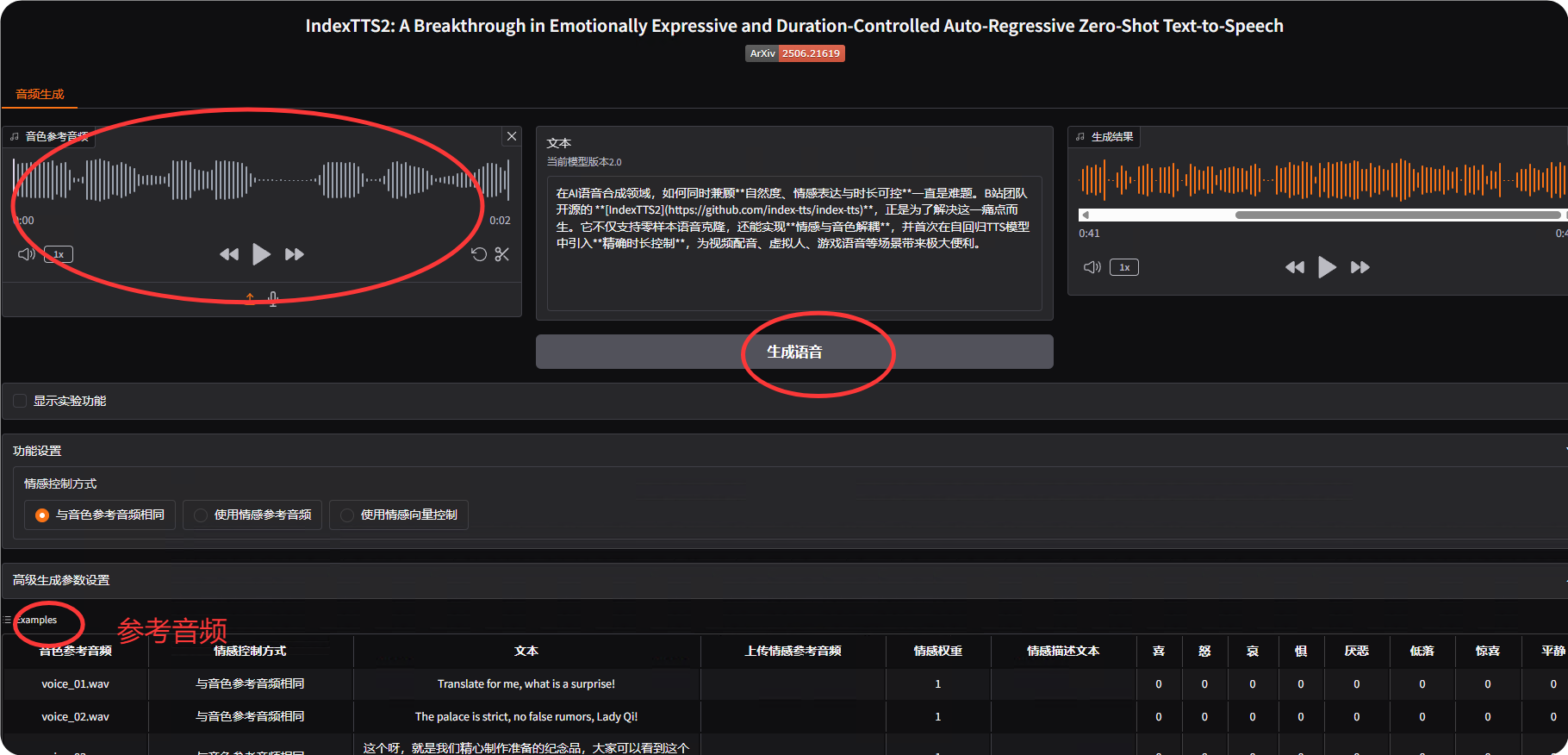Click 情感控制方式 cell in voice_01.wav row
Image resolution: width=1568 pixels, height=755 pixels.
(x=250, y=683)
